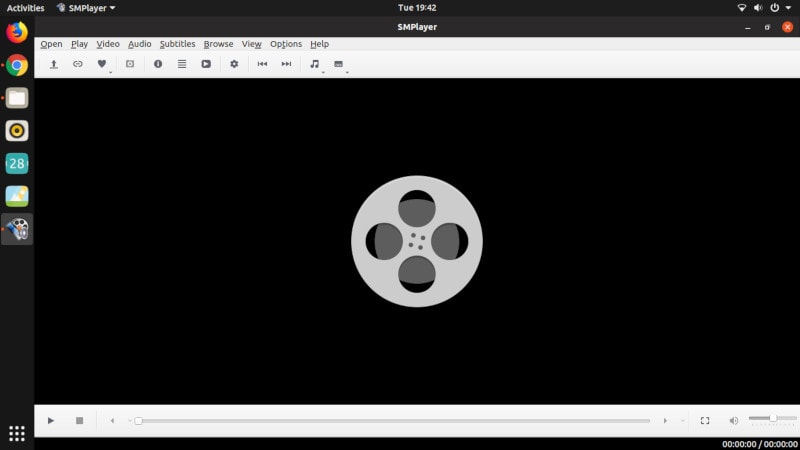
Task: Skip to the previous track
Action: point(262,64)
